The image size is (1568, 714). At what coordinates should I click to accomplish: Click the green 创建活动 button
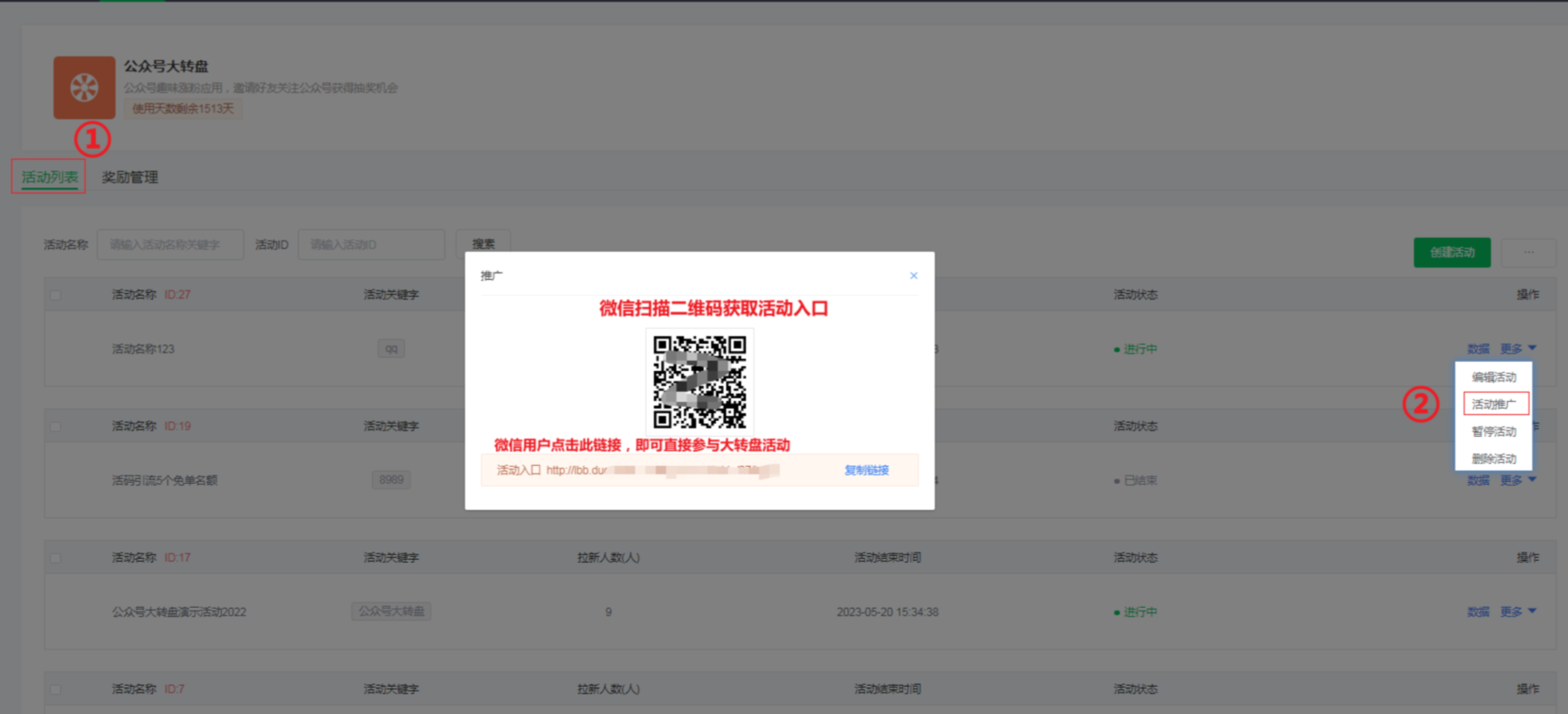[x=1452, y=252]
